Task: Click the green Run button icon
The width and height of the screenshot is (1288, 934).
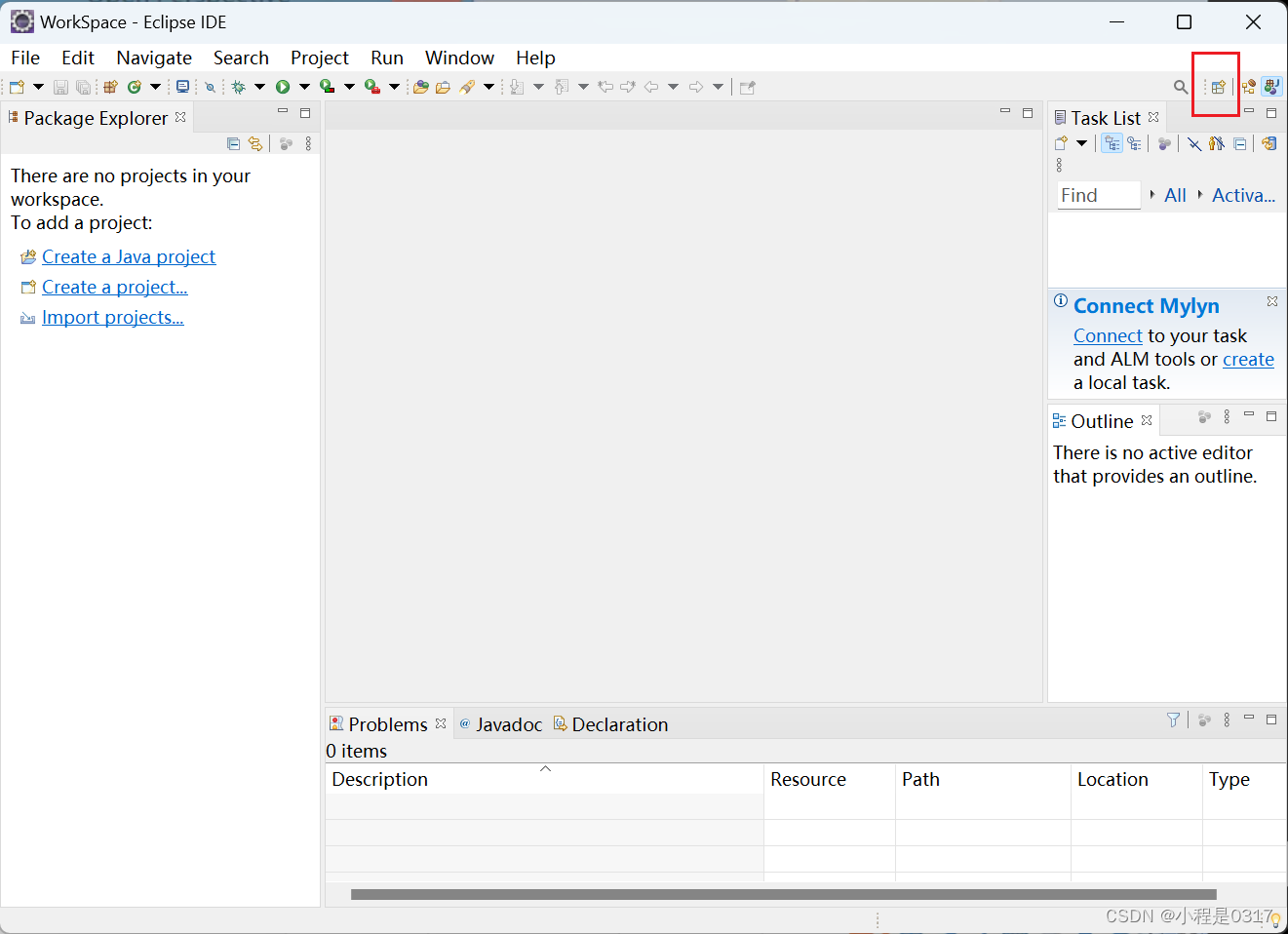Action: pos(283,87)
